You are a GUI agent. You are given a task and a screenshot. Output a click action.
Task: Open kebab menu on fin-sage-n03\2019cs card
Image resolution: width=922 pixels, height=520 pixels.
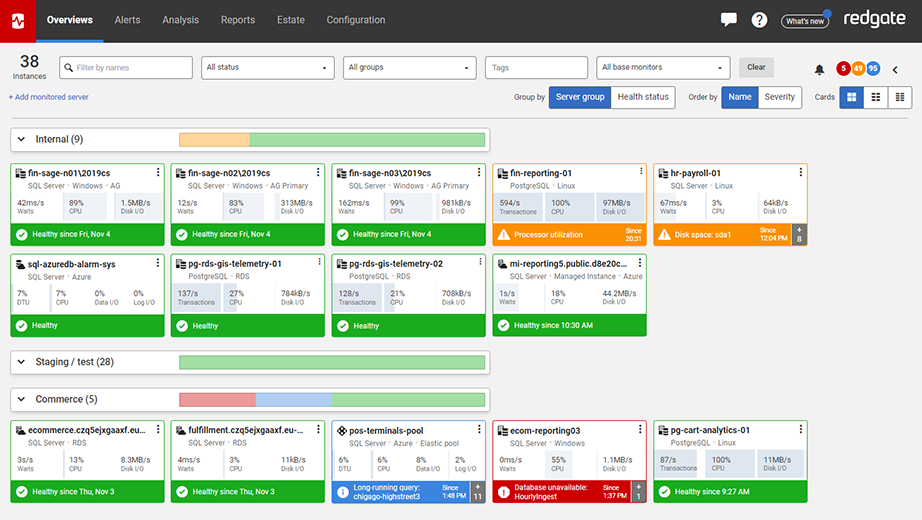coord(479,172)
